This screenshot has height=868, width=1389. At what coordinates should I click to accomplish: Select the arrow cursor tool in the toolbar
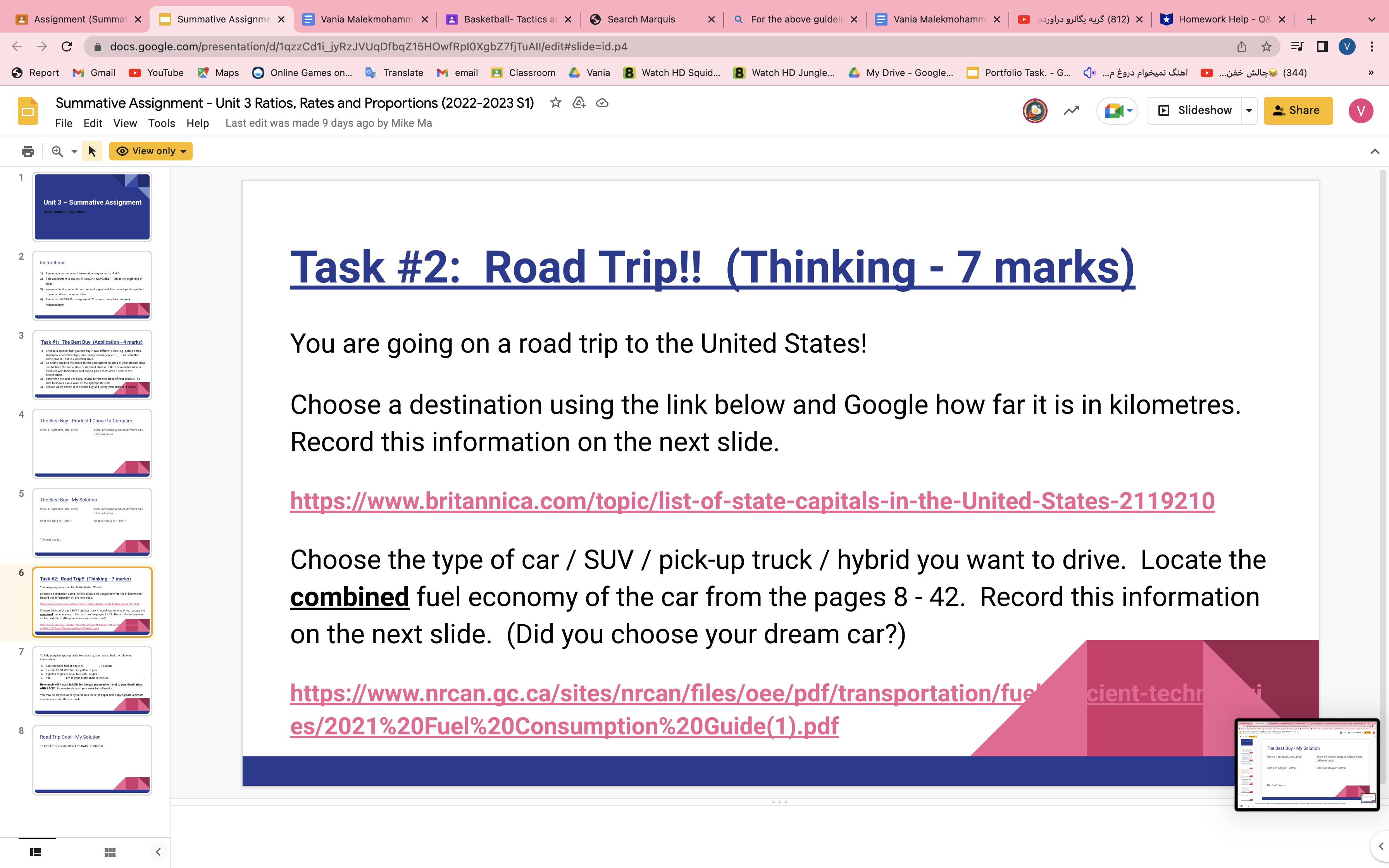[x=92, y=151]
